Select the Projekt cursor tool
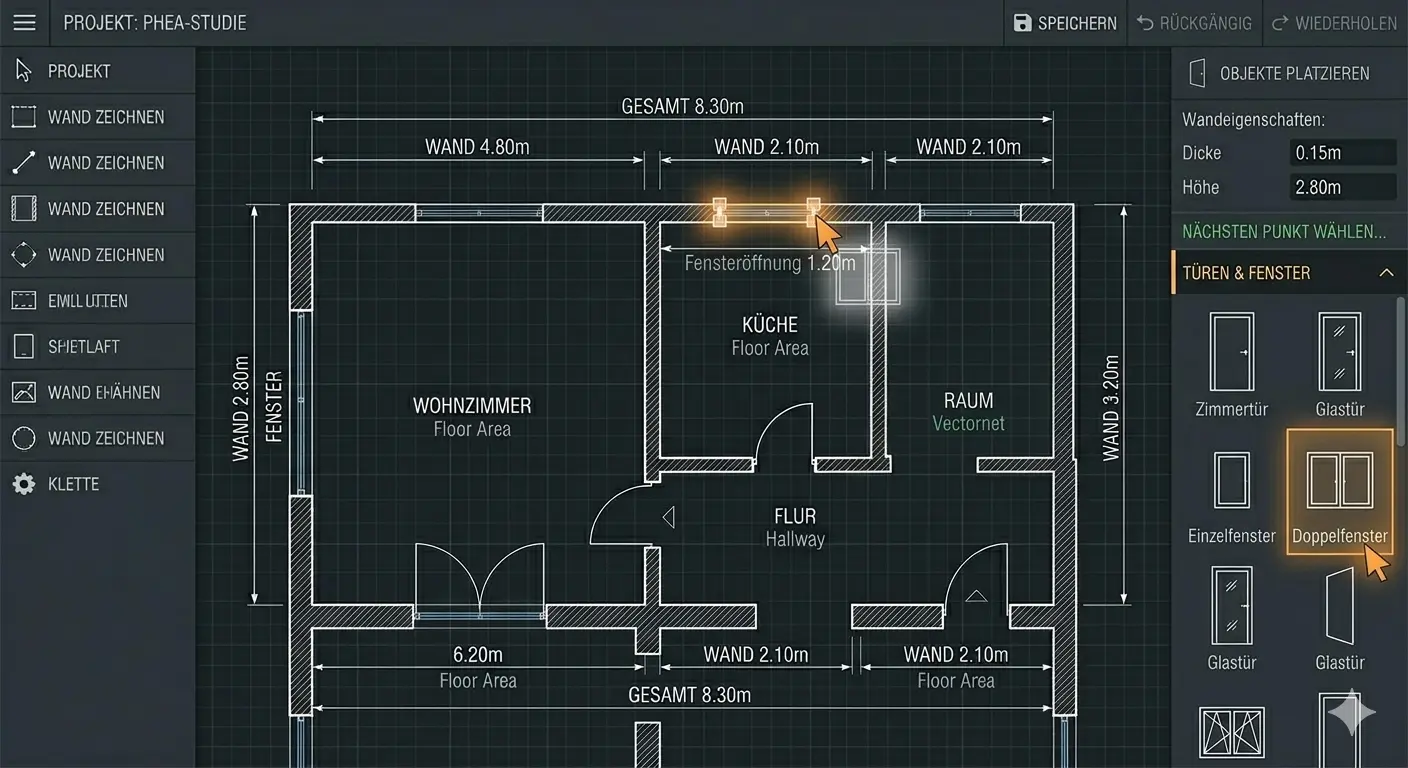The image size is (1408, 768). pyautogui.click(x=97, y=71)
